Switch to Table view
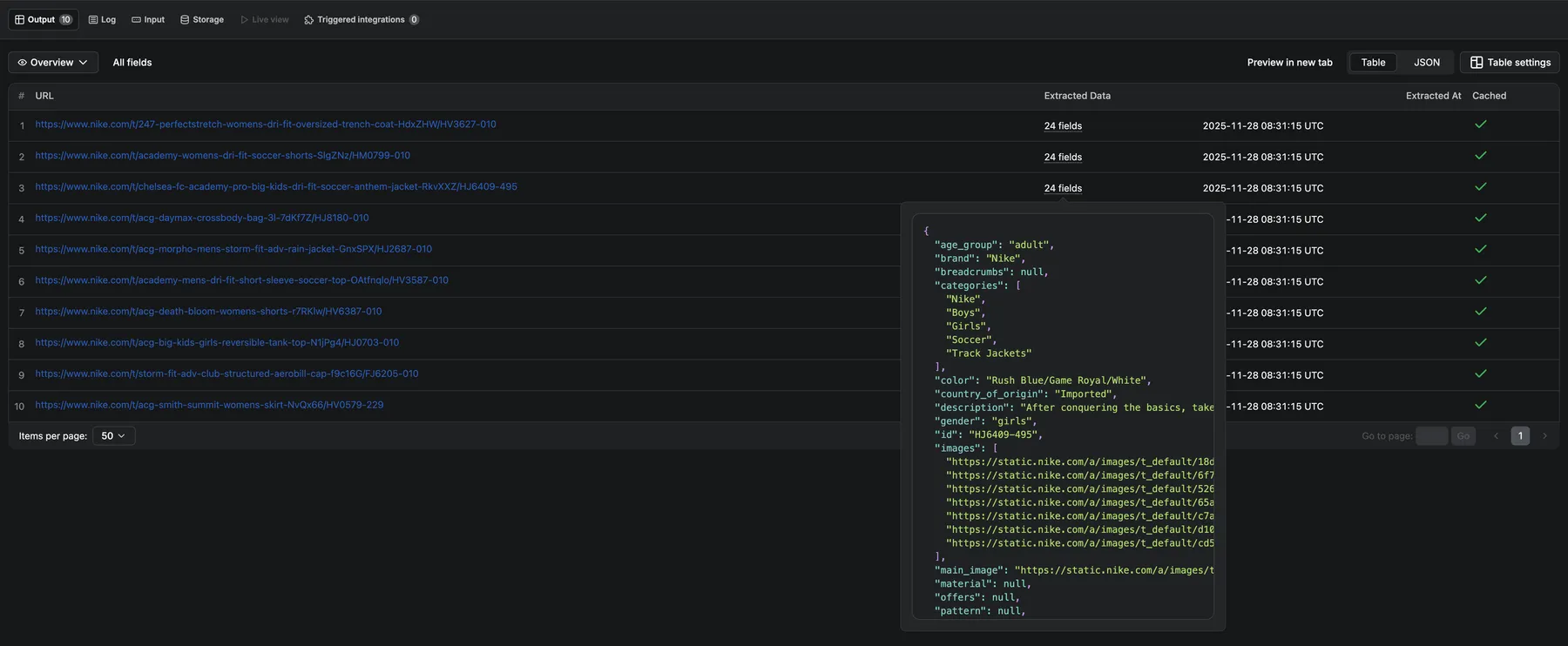Viewport: 1568px width, 646px height. tap(1373, 63)
